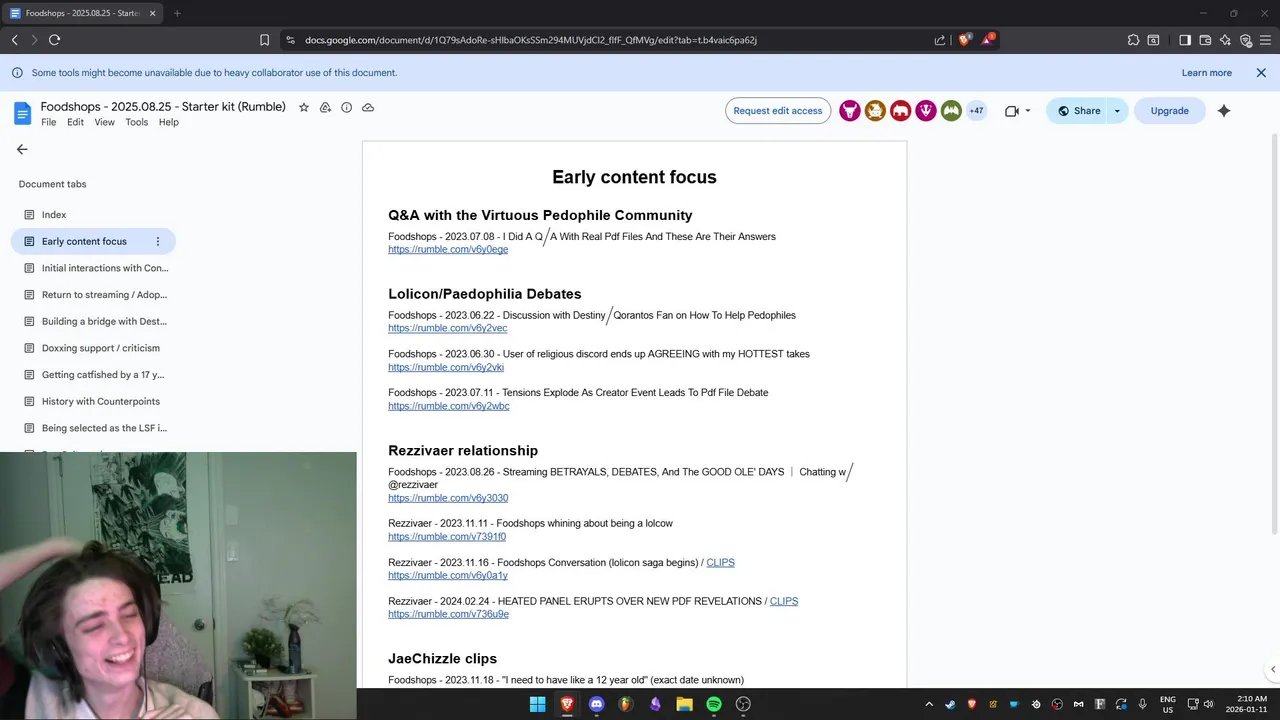This screenshot has height=720, width=1280.
Task: Open the rumble.com/v6y3030 link
Action: (448, 498)
